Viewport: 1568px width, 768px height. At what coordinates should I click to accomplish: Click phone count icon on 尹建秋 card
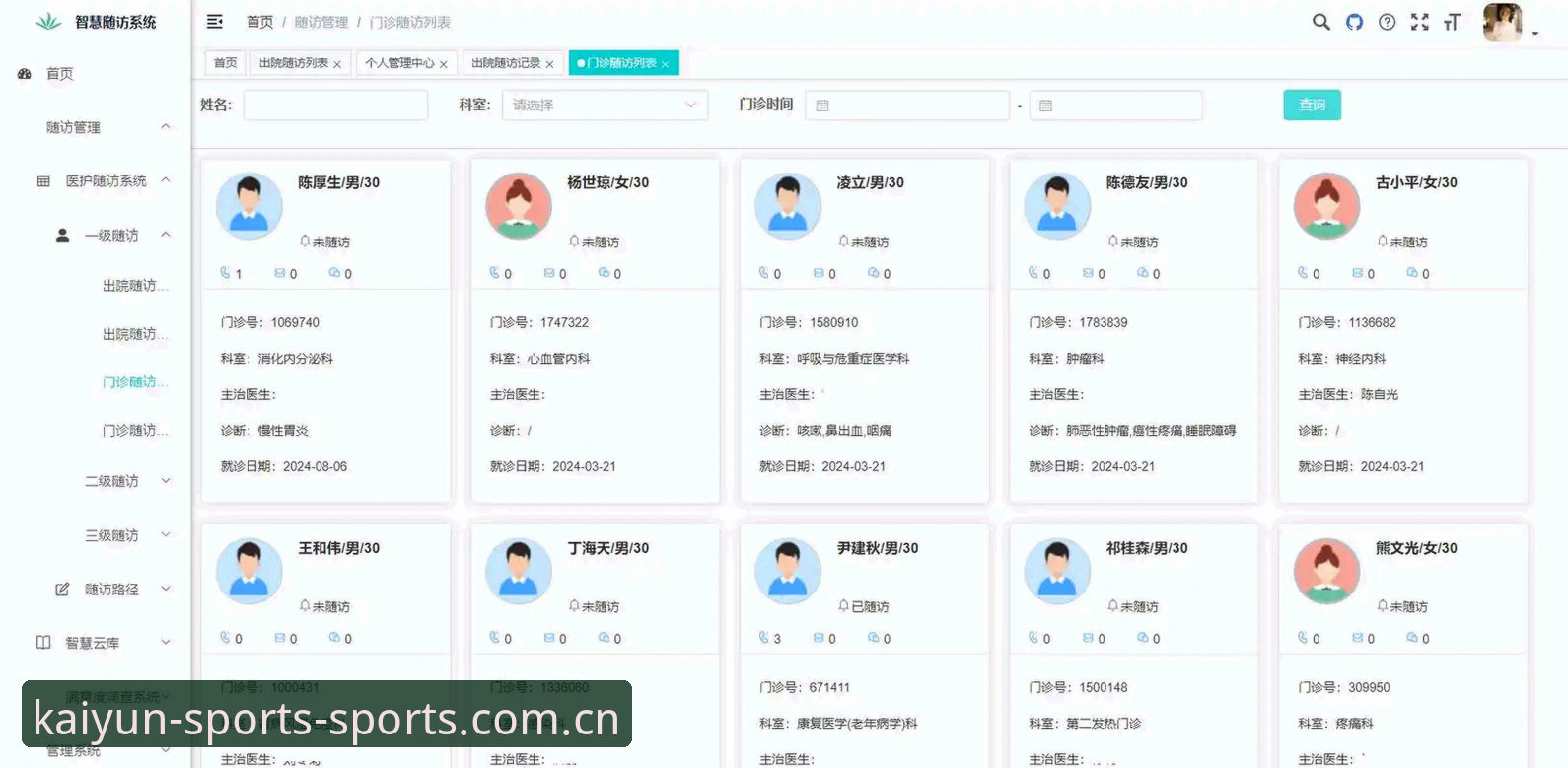coord(763,638)
